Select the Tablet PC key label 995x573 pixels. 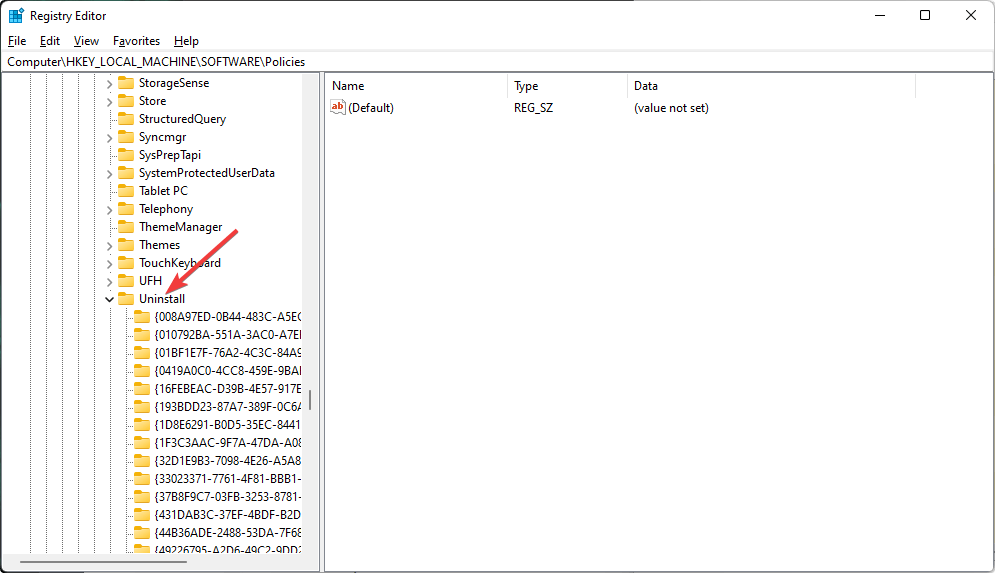[x=163, y=191]
